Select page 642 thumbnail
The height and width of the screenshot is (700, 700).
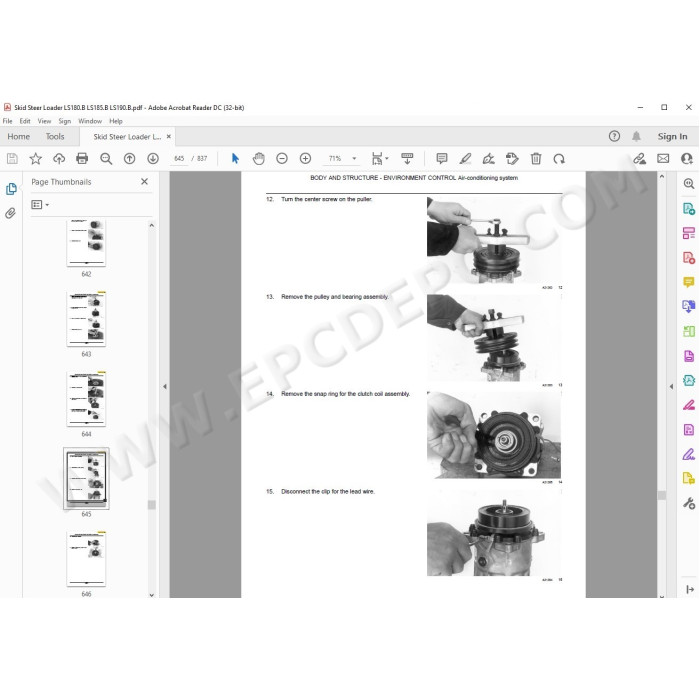point(86,243)
